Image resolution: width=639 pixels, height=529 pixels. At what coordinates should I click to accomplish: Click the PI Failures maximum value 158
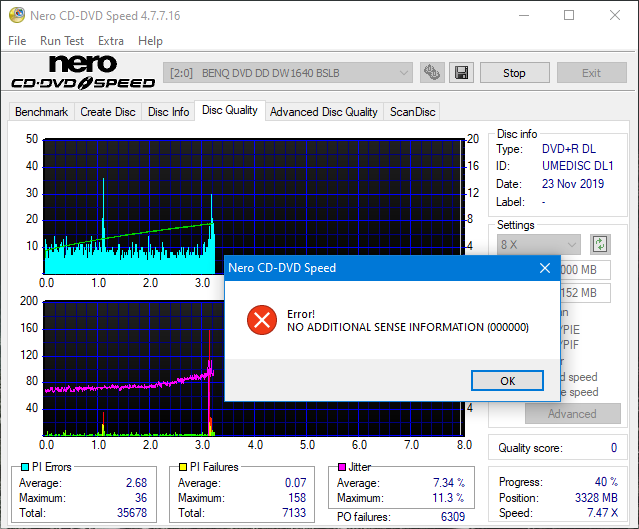tap(297, 498)
